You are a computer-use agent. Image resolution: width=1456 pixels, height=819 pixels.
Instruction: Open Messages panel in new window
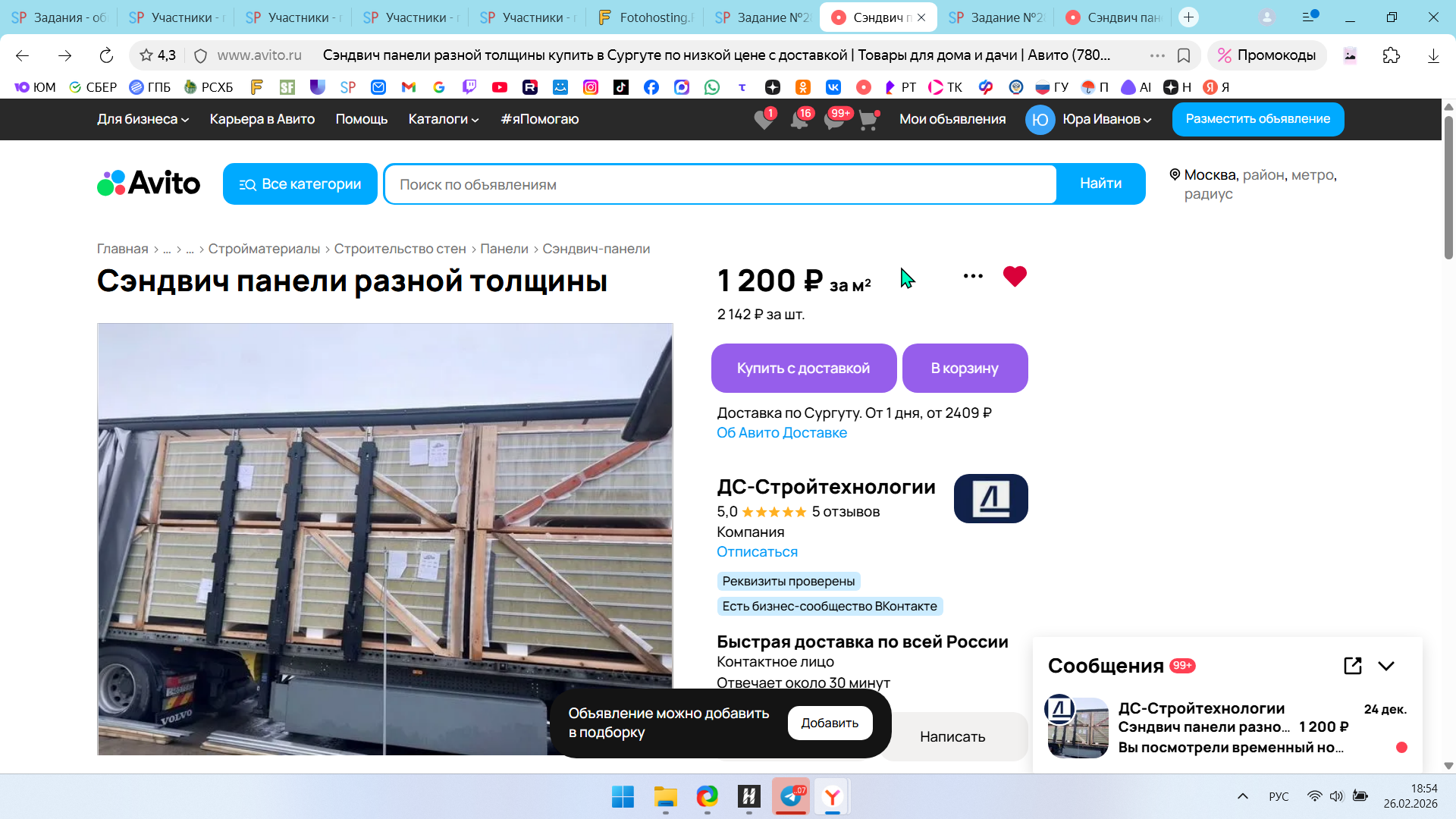tap(1352, 666)
